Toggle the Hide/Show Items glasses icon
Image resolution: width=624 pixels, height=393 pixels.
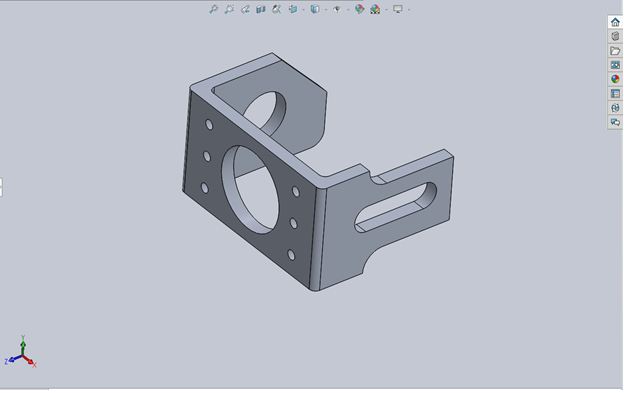coord(337,9)
